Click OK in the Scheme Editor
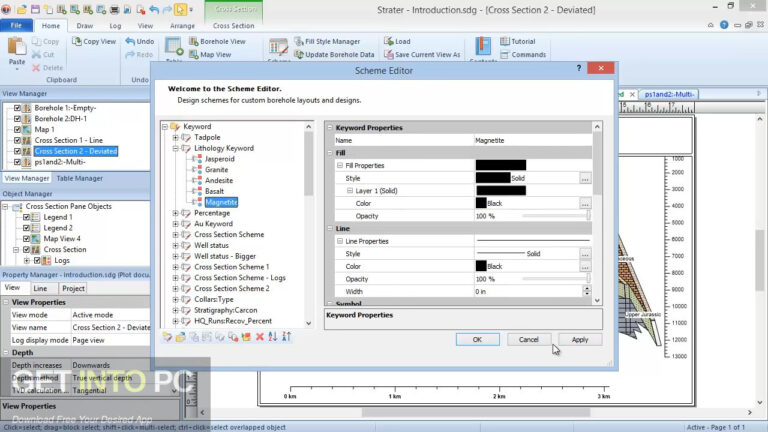Image resolution: width=768 pixels, height=432 pixels. point(477,339)
